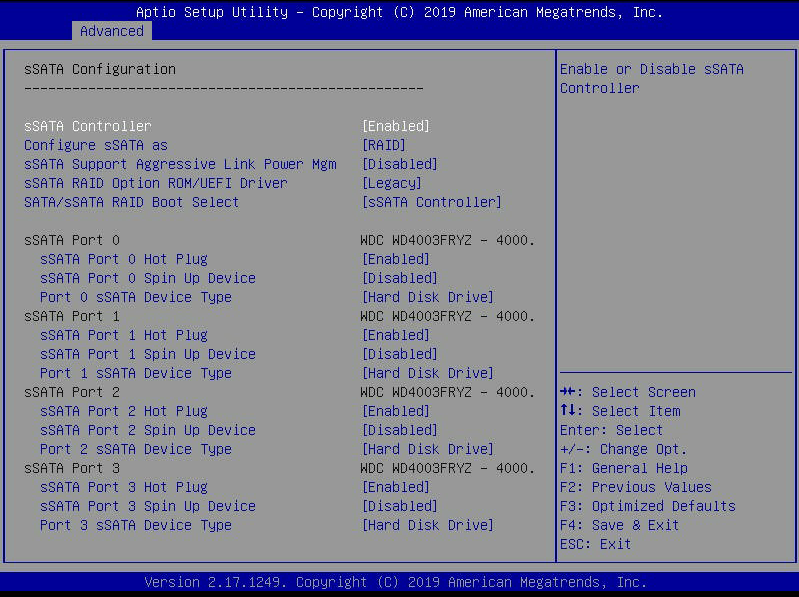
Task: Toggle sSATA Port 0 Hot Plug setting
Action: [395, 259]
